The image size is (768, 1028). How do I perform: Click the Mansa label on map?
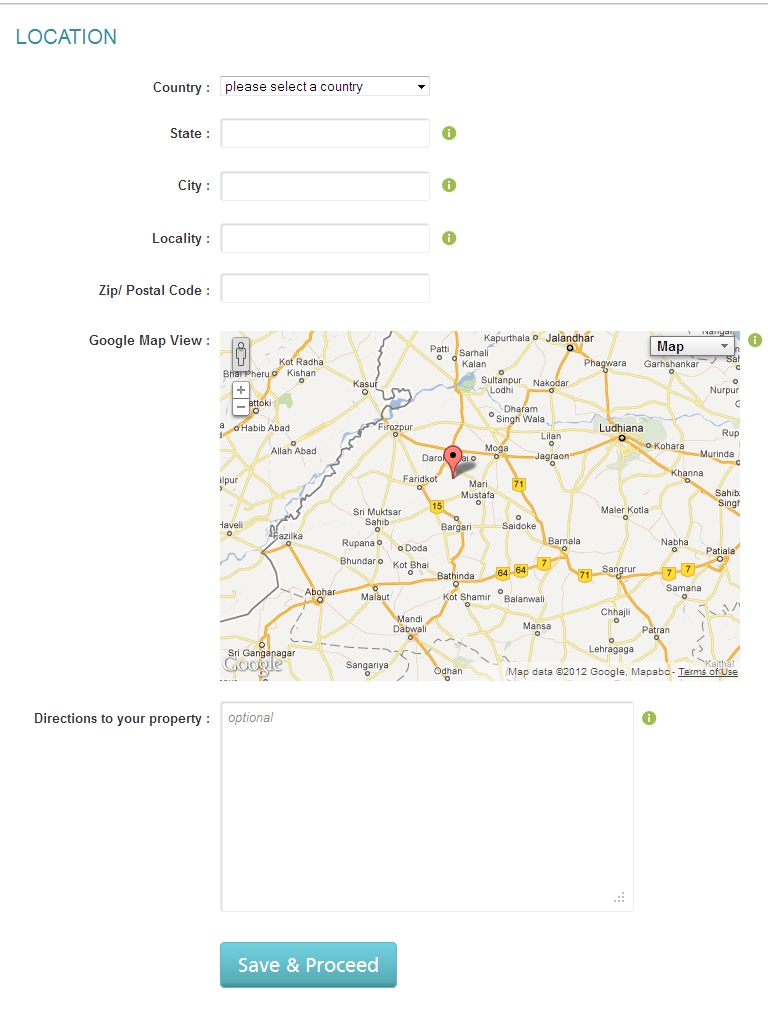pos(537,626)
